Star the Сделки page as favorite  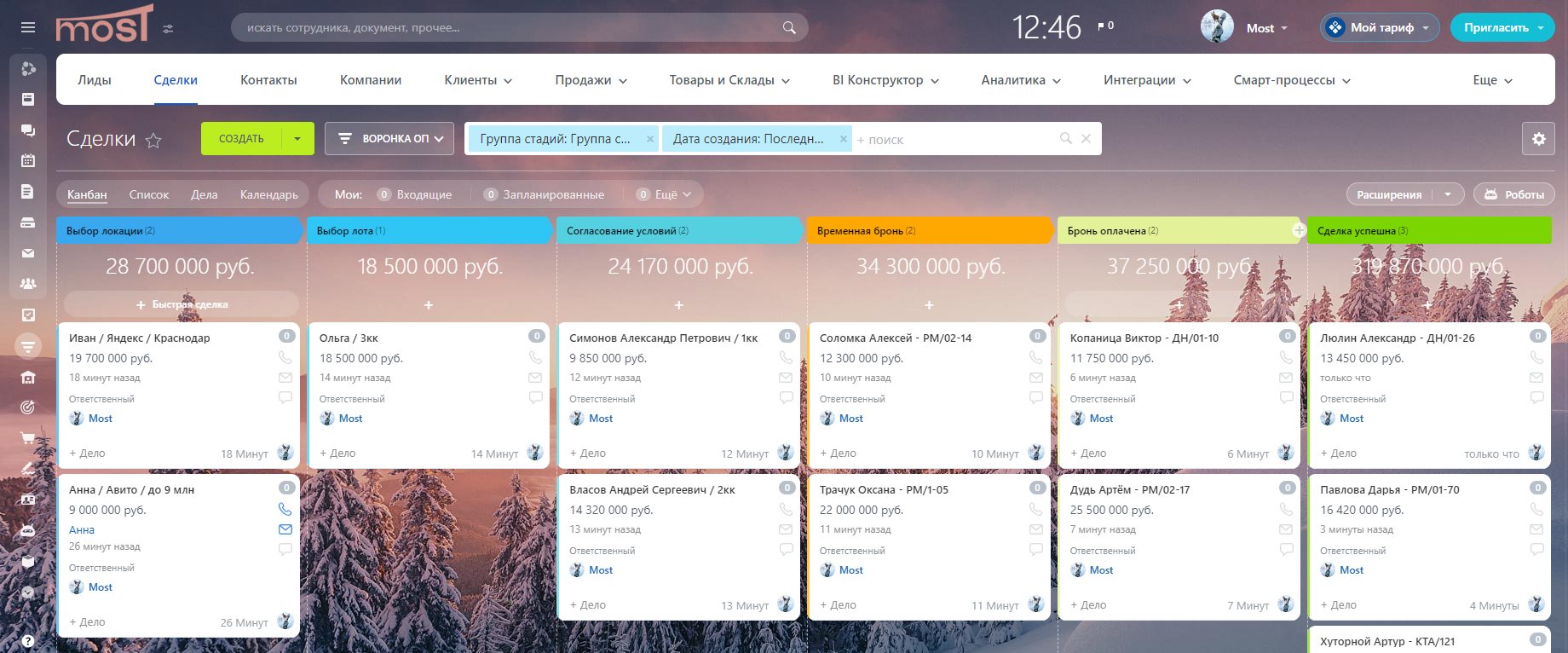[x=153, y=140]
